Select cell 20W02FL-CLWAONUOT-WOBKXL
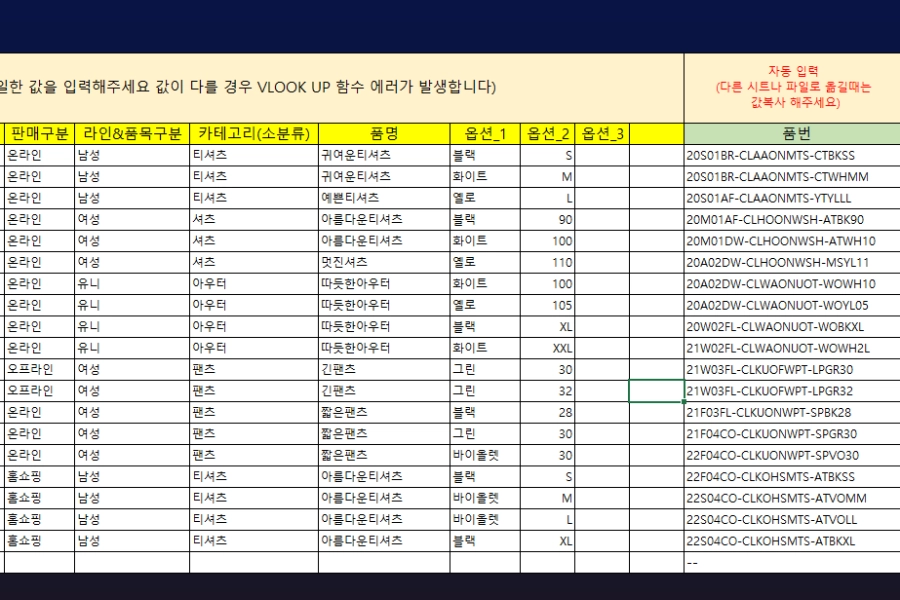Screen dimensions: 900x600 [x=792, y=327]
